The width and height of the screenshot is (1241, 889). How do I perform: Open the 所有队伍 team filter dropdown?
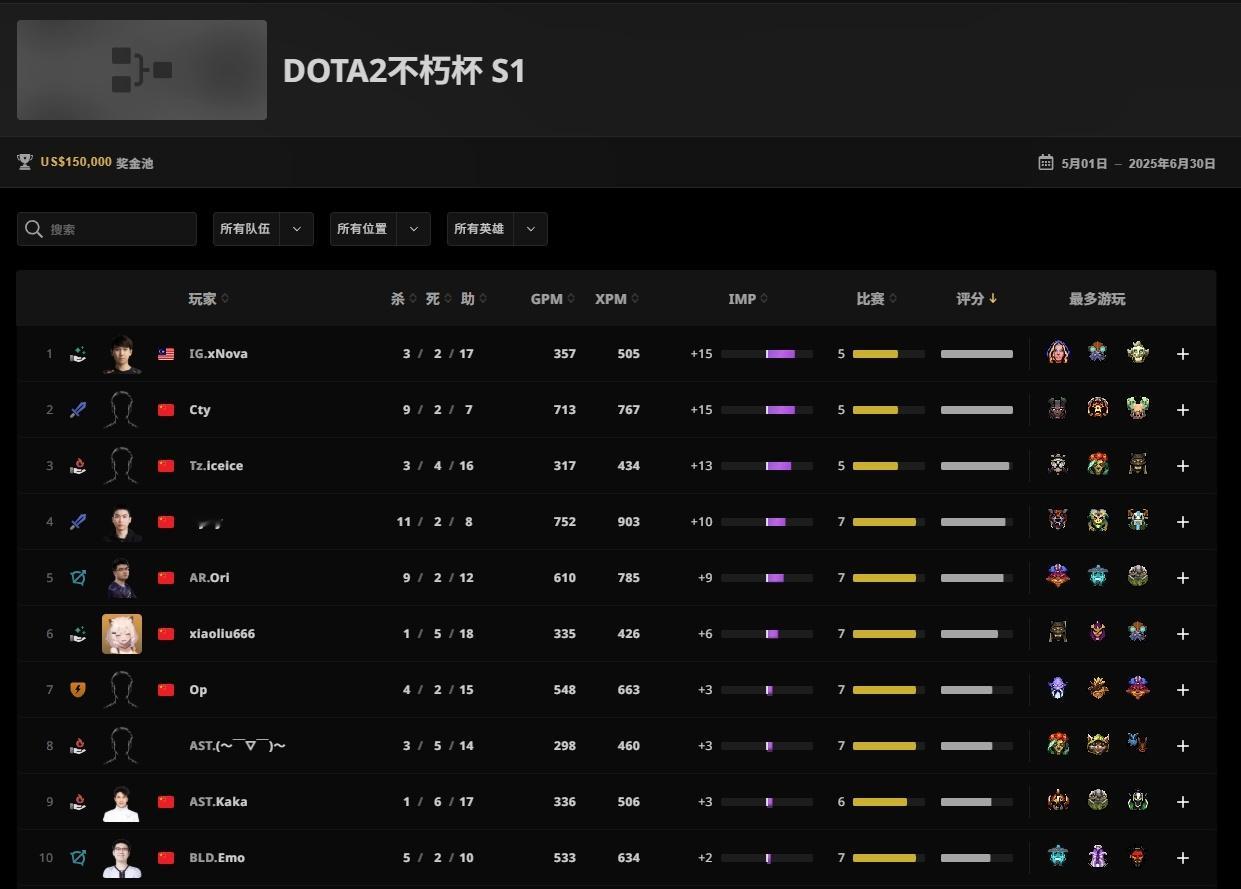pyautogui.click(x=263, y=229)
